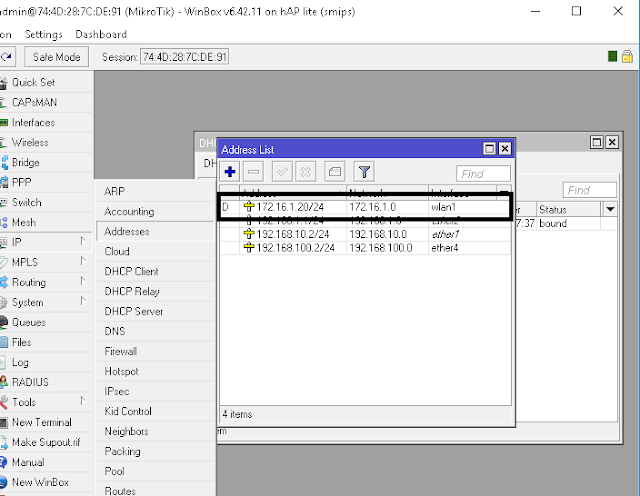Click the Session address field
Screen dimensions: 640x496
point(184,57)
